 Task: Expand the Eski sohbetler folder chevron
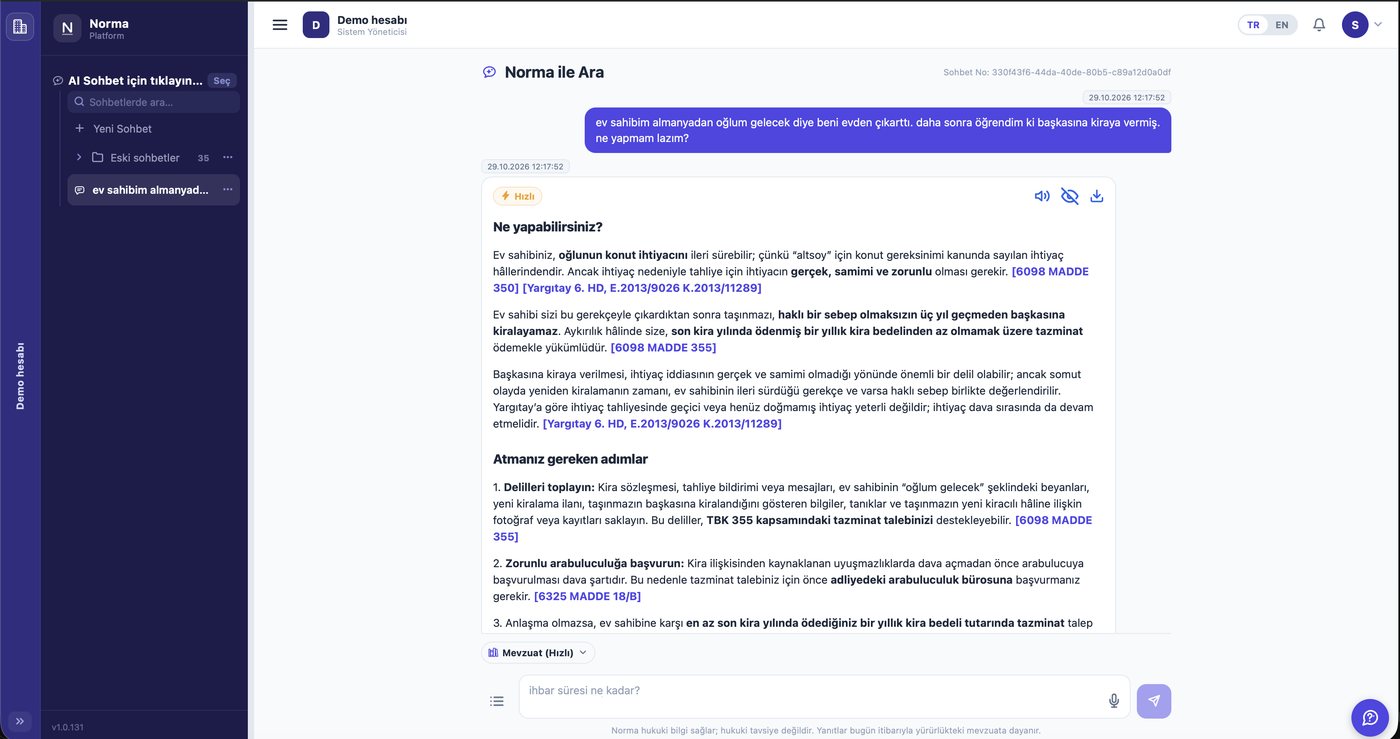pos(79,158)
